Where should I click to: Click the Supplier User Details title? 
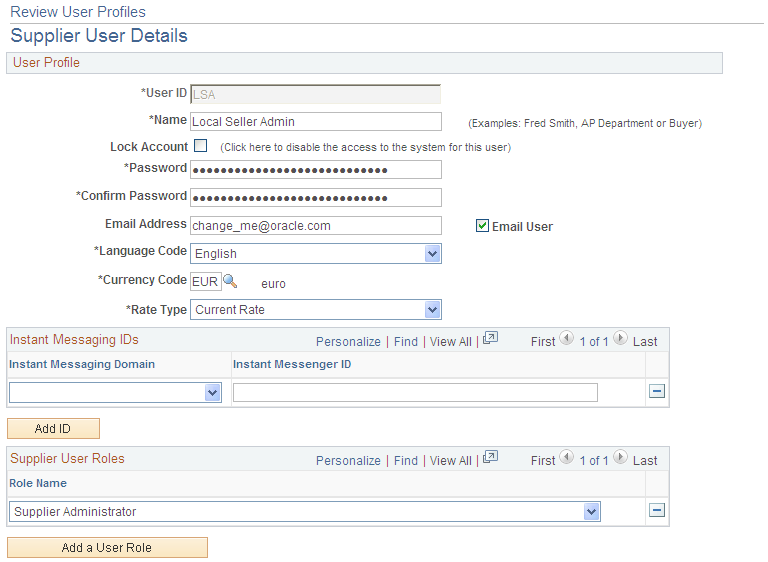[99, 36]
